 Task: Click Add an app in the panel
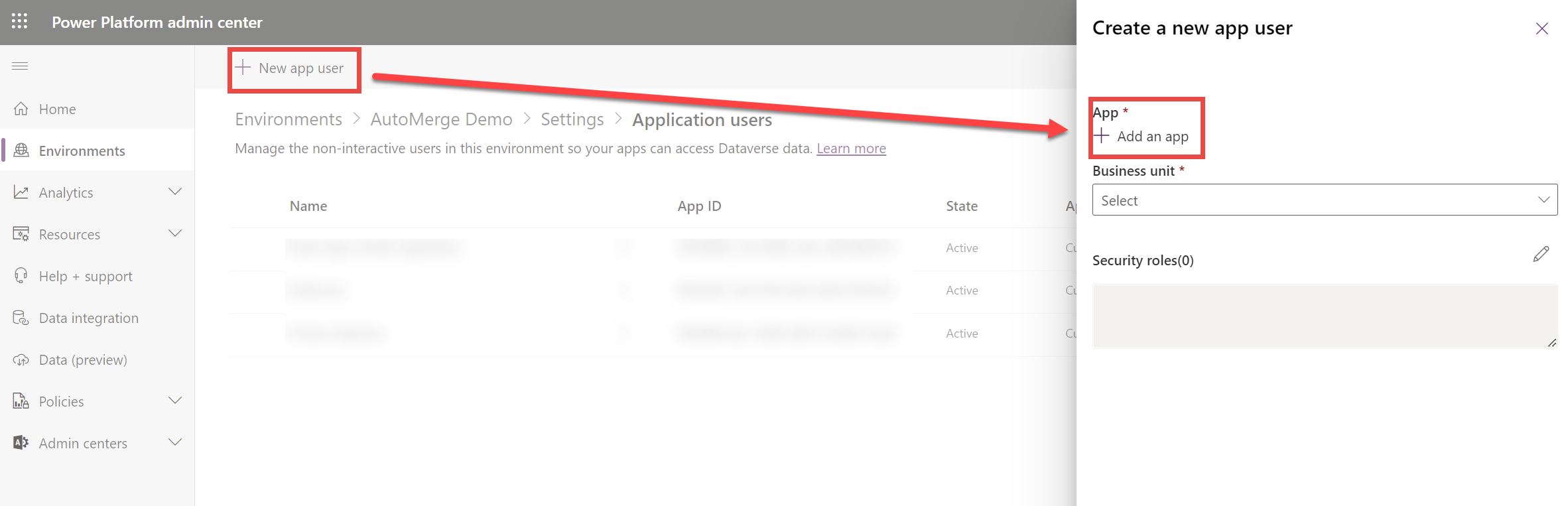coord(1142,137)
